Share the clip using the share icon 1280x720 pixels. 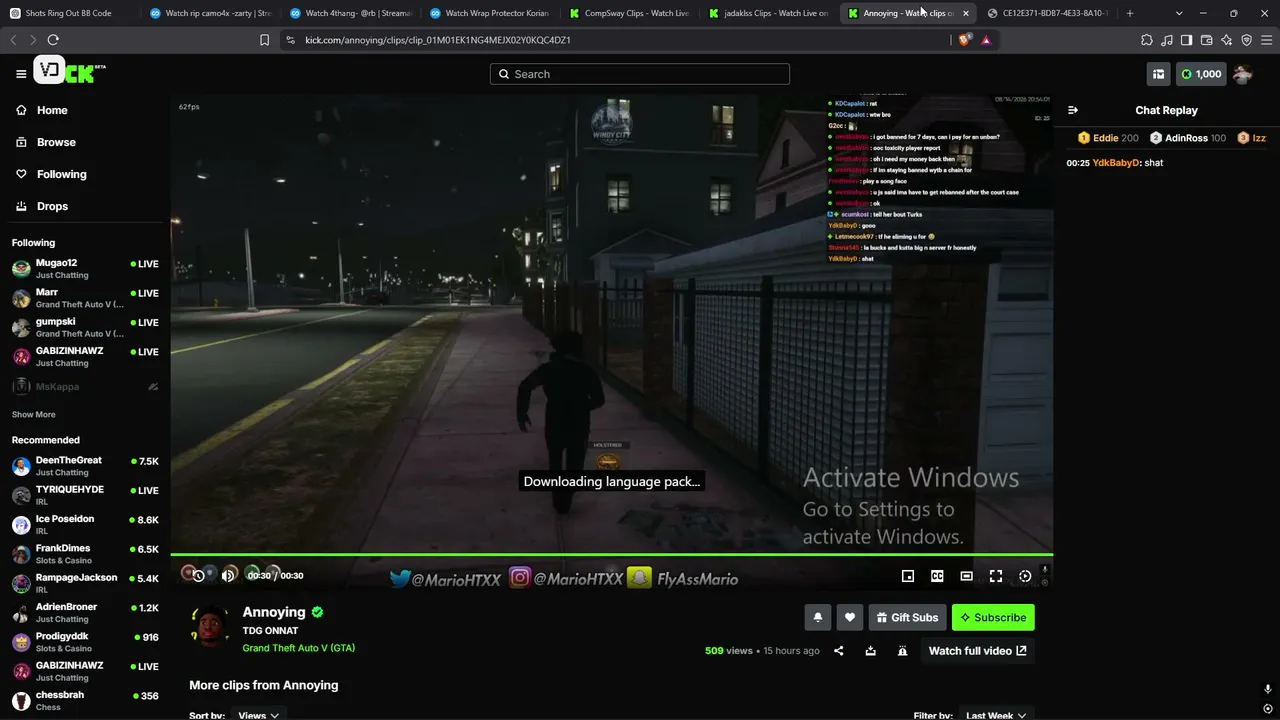[x=839, y=651]
